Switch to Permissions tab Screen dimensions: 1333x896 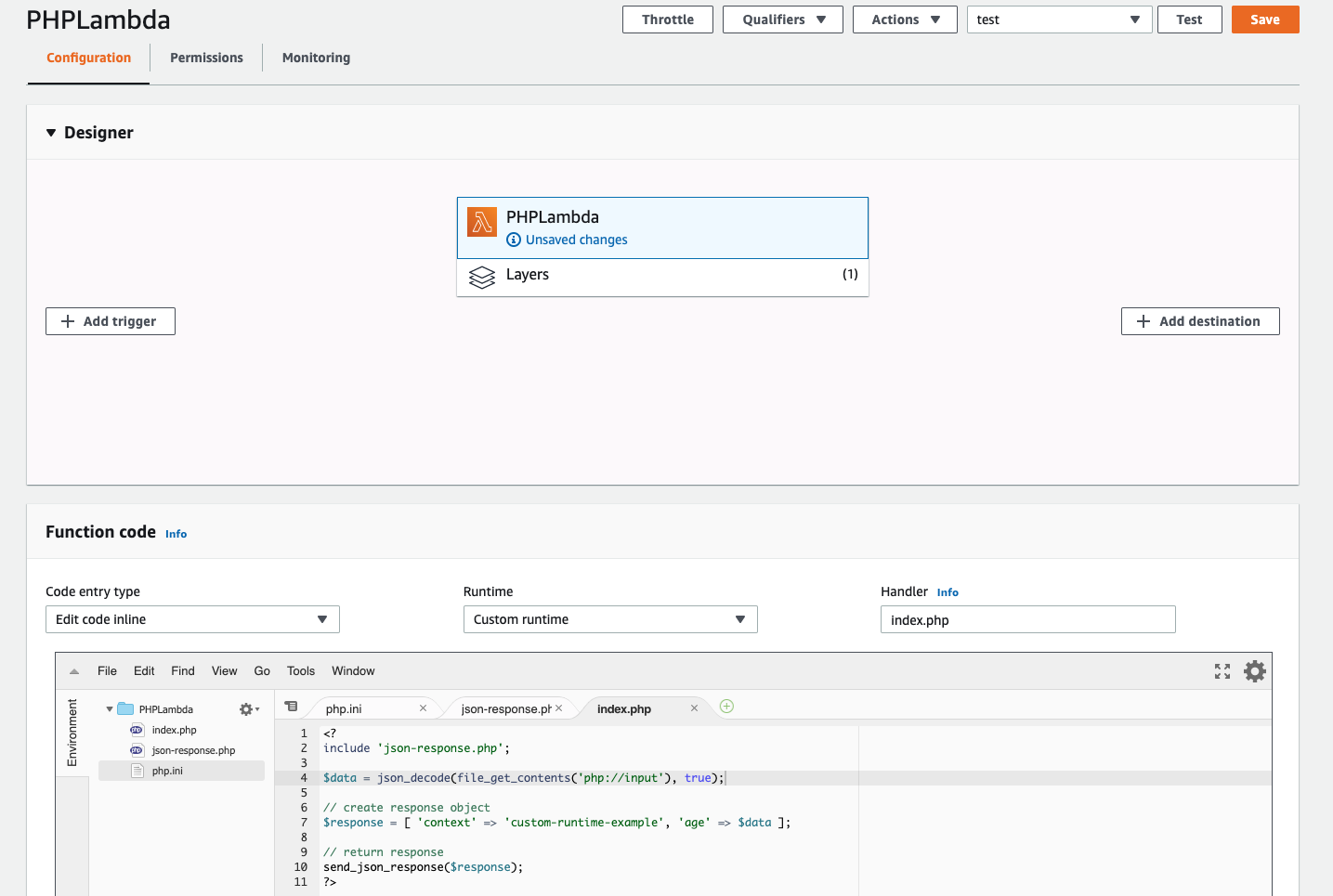(206, 58)
